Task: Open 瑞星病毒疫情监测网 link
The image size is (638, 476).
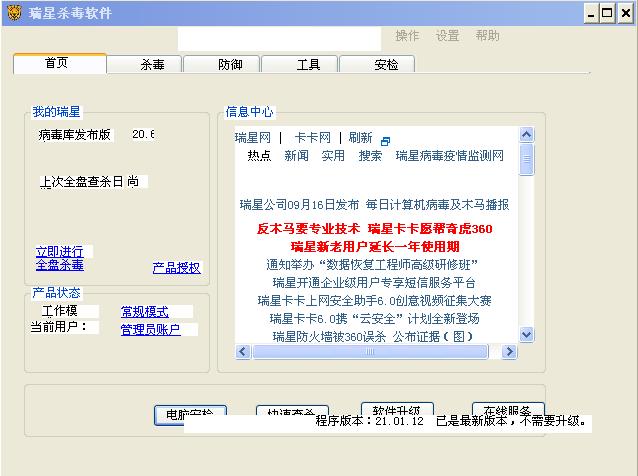Action: tap(450, 155)
